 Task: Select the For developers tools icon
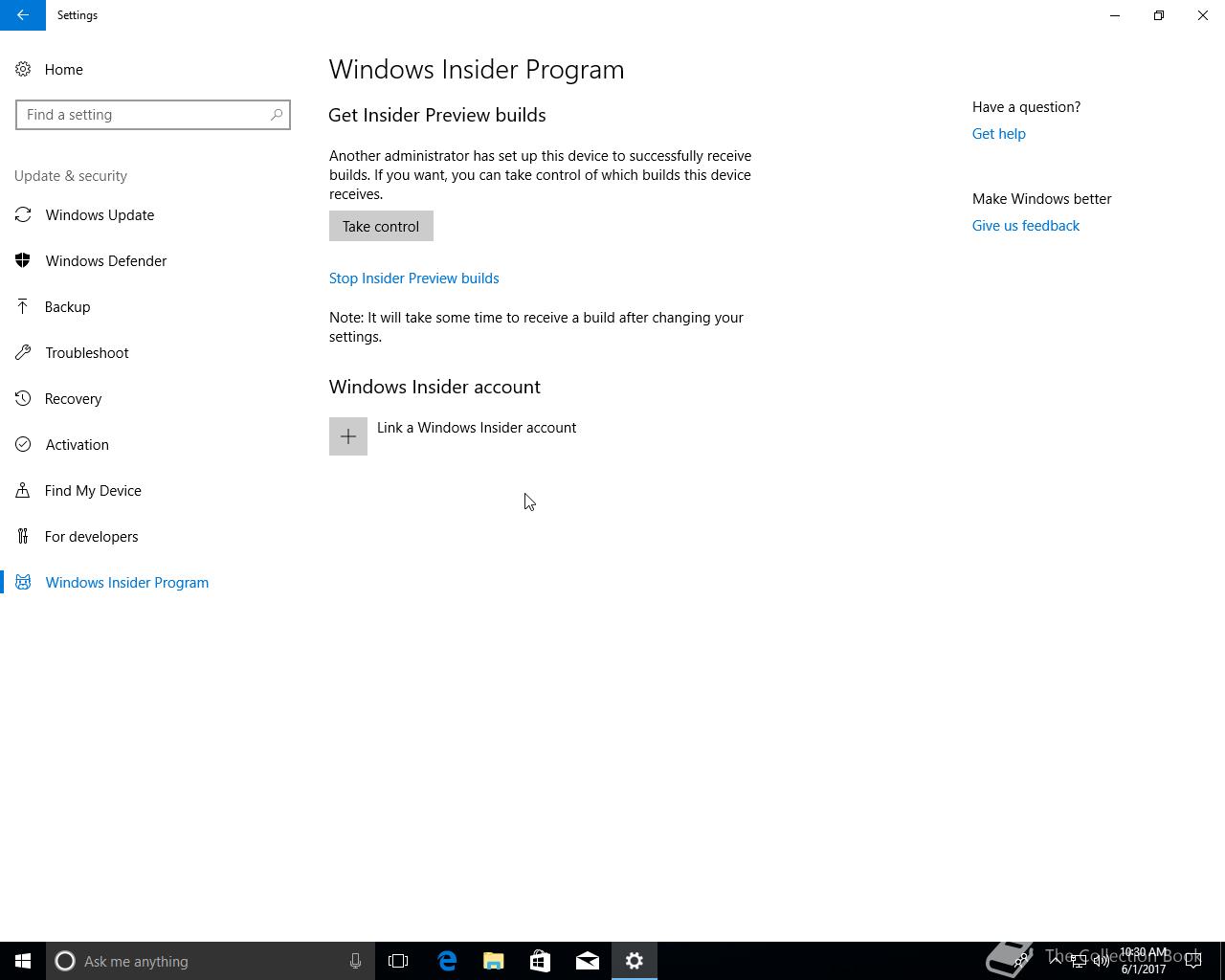pos(23,537)
